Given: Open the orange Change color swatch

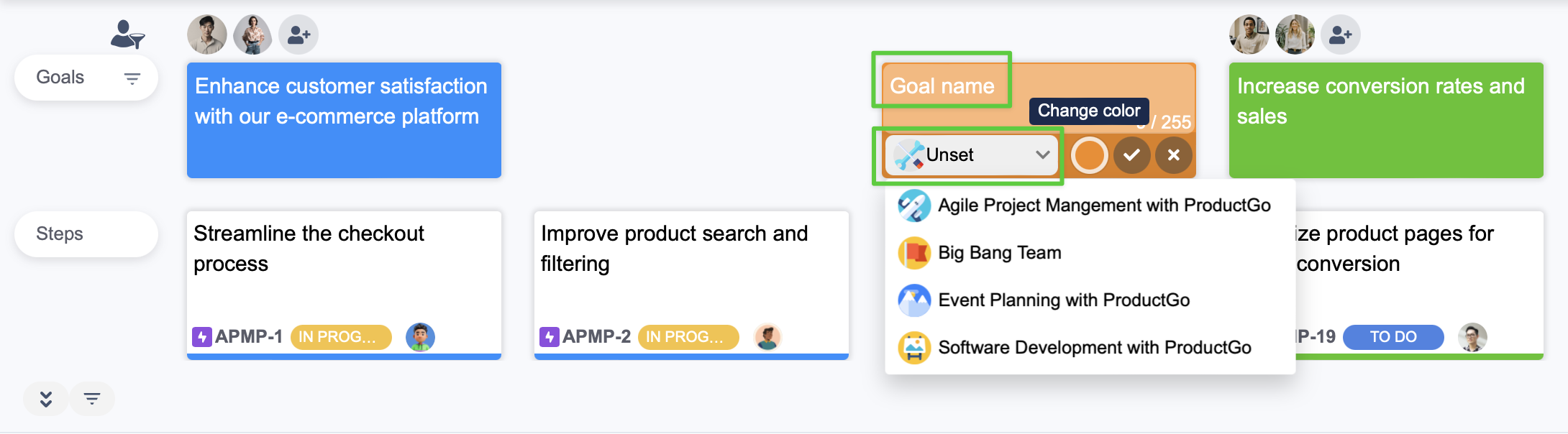Looking at the screenshot, I should [x=1089, y=155].
